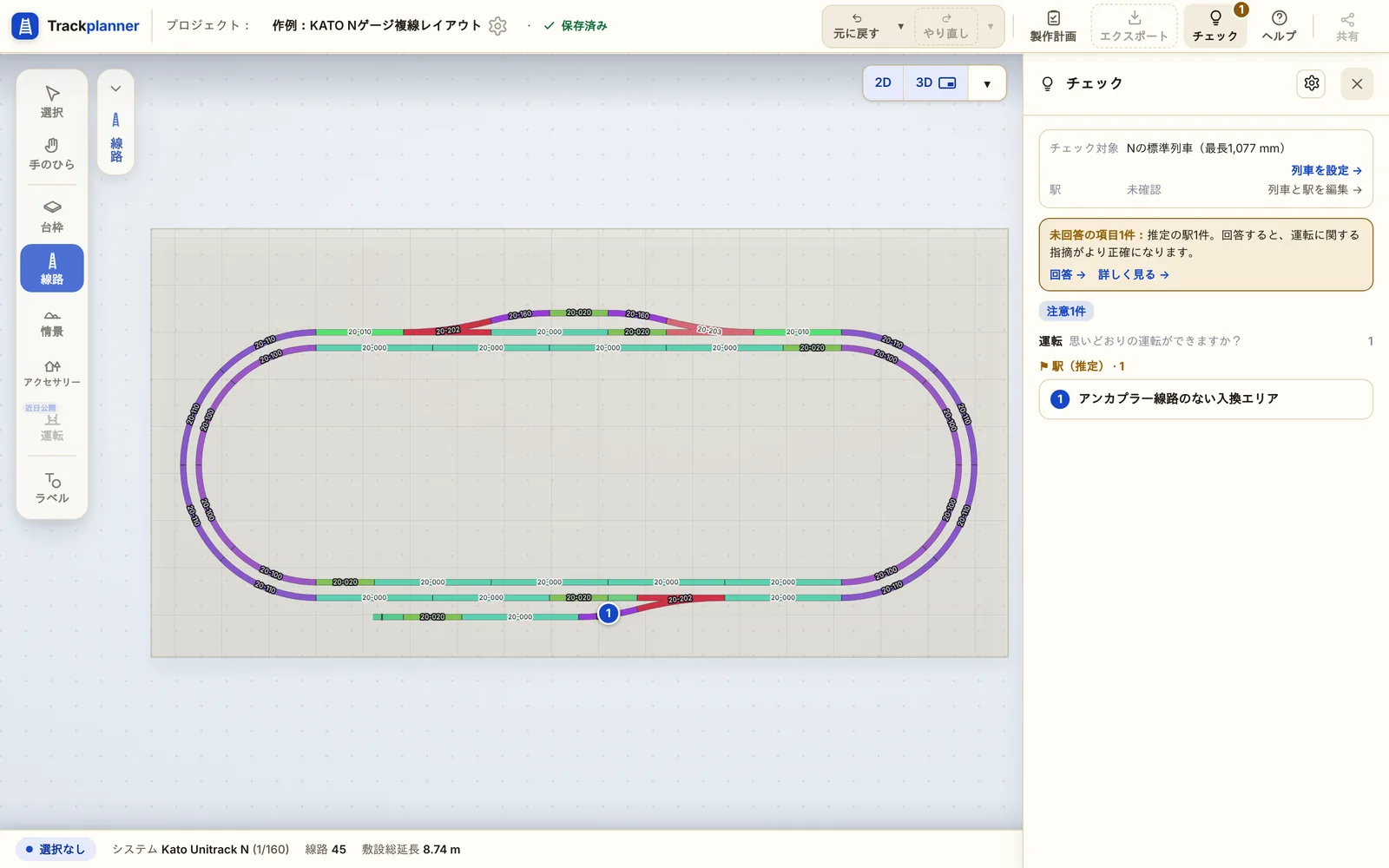The image size is (1389, 868).
Task: Switch to 2D view
Action: point(883,82)
